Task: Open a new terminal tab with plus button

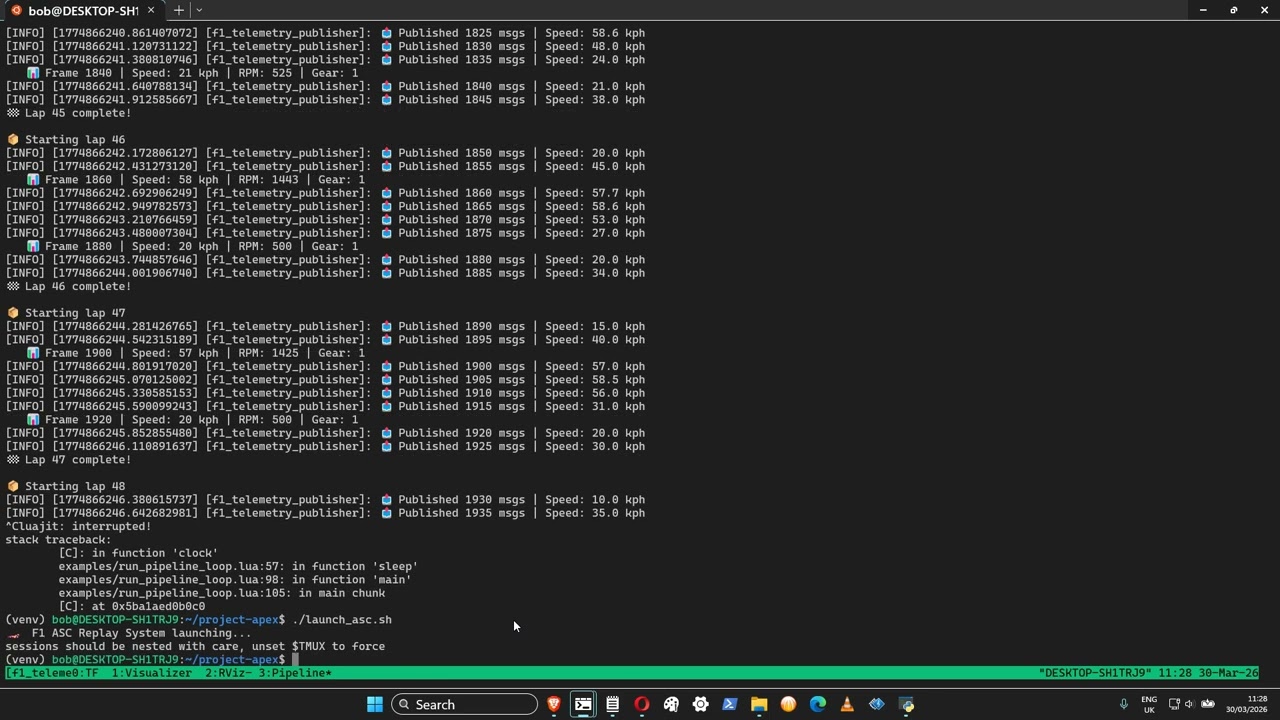Action: [178, 10]
